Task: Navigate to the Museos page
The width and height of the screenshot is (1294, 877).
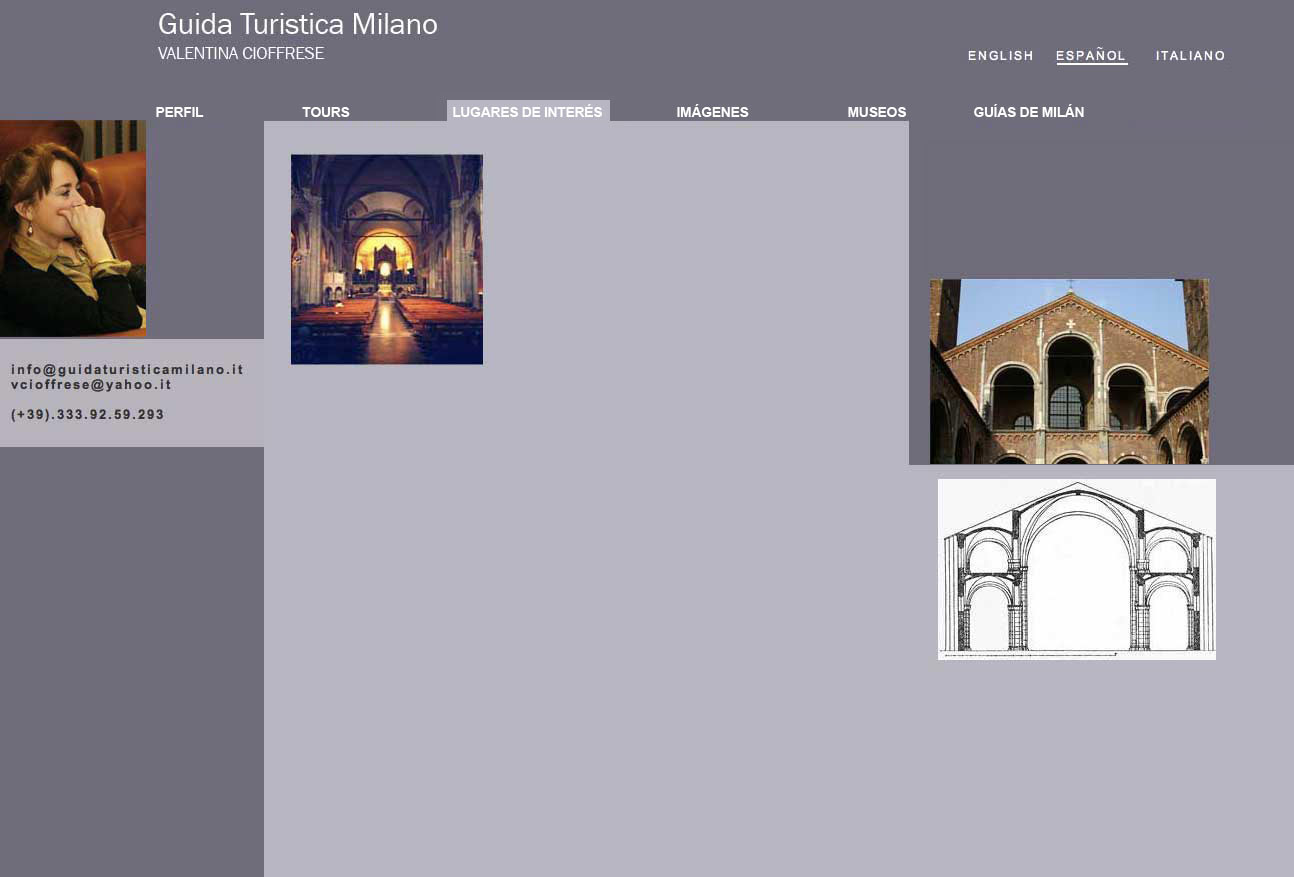Action: 877,112
